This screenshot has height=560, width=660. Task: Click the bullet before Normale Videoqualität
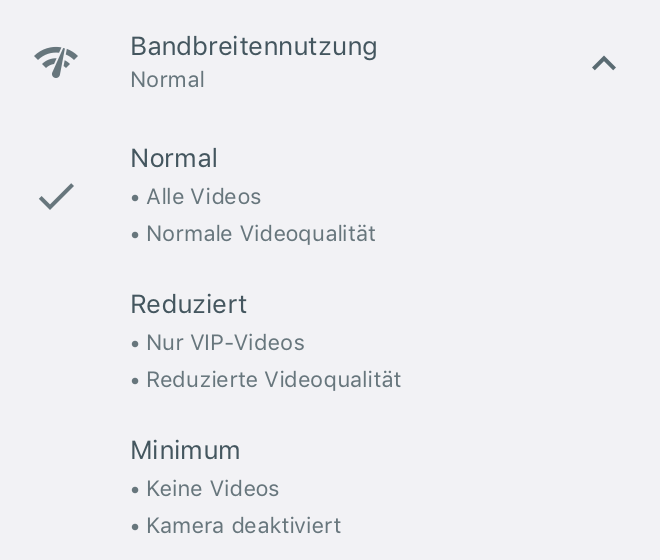click(135, 235)
